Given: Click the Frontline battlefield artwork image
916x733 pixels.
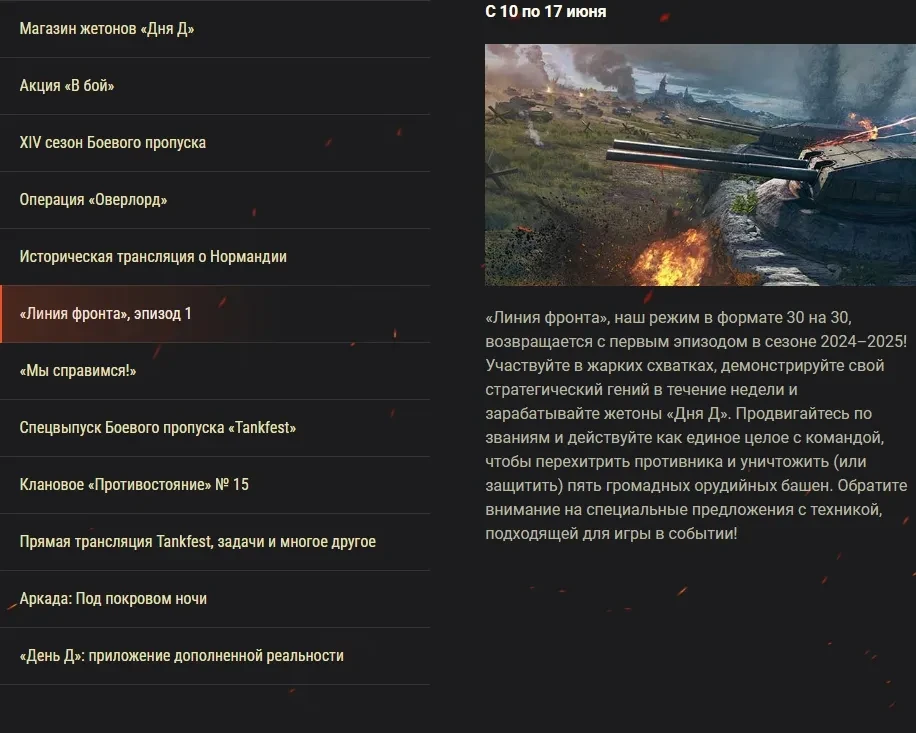Looking at the screenshot, I should click(x=700, y=165).
